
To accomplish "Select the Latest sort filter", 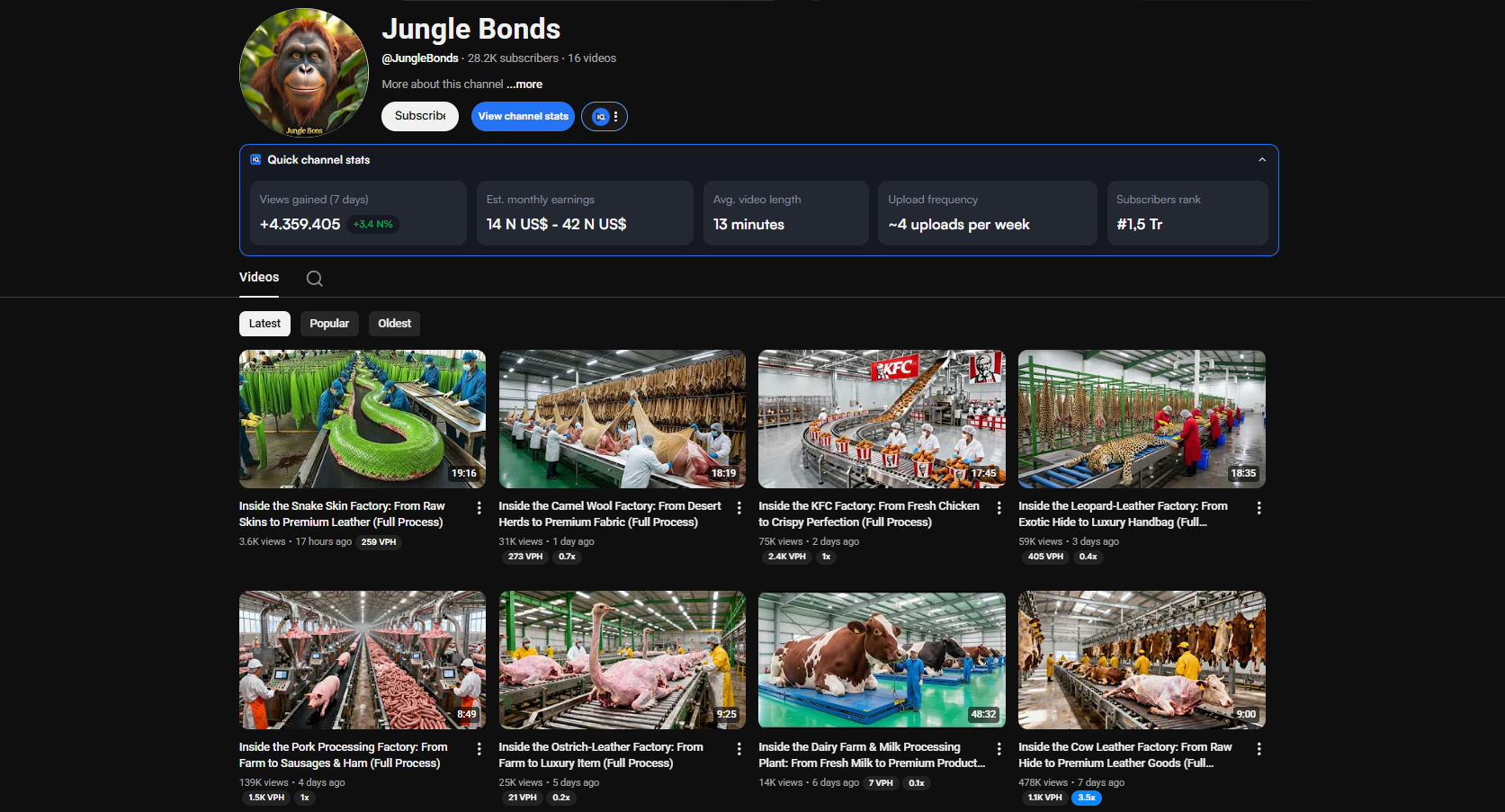I will (x=264, y=324).
